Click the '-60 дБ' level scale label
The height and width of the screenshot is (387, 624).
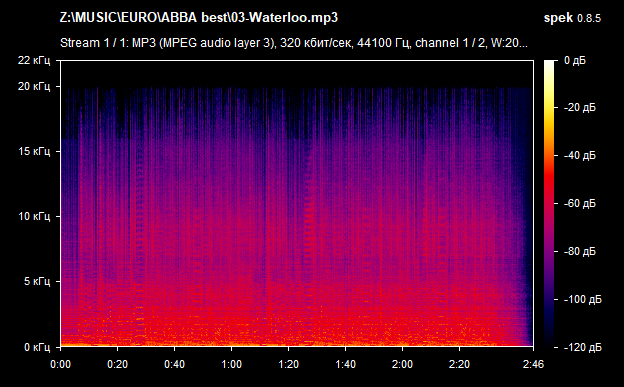tap(579, 203)
